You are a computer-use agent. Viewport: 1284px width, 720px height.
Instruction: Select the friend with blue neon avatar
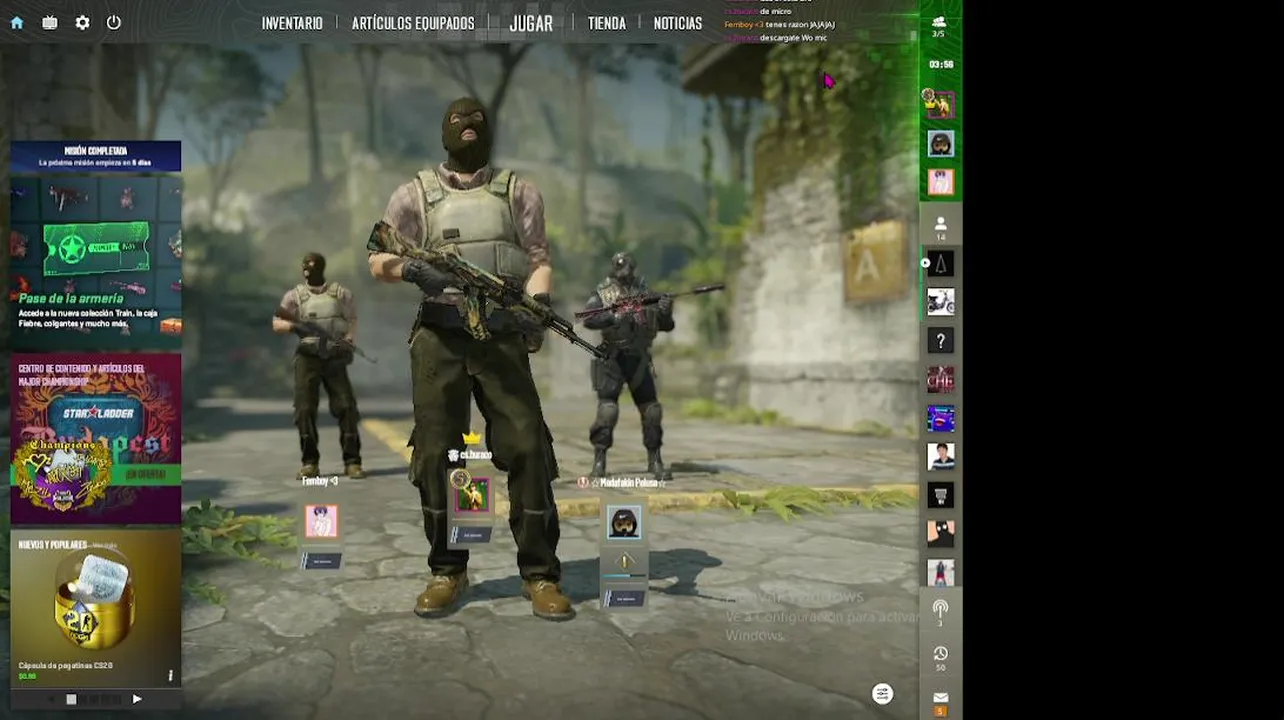(x=940, y=418)
